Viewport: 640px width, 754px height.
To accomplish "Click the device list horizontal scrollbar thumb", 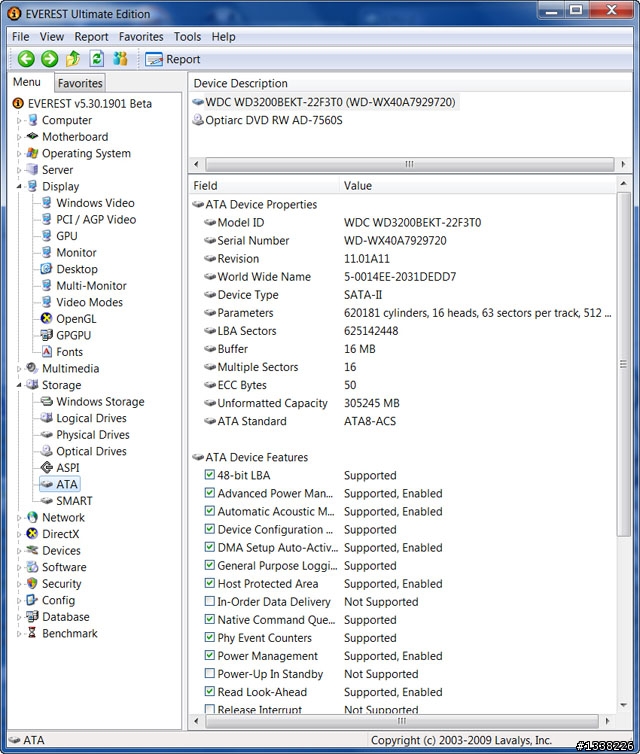I will tap(410, 164).
